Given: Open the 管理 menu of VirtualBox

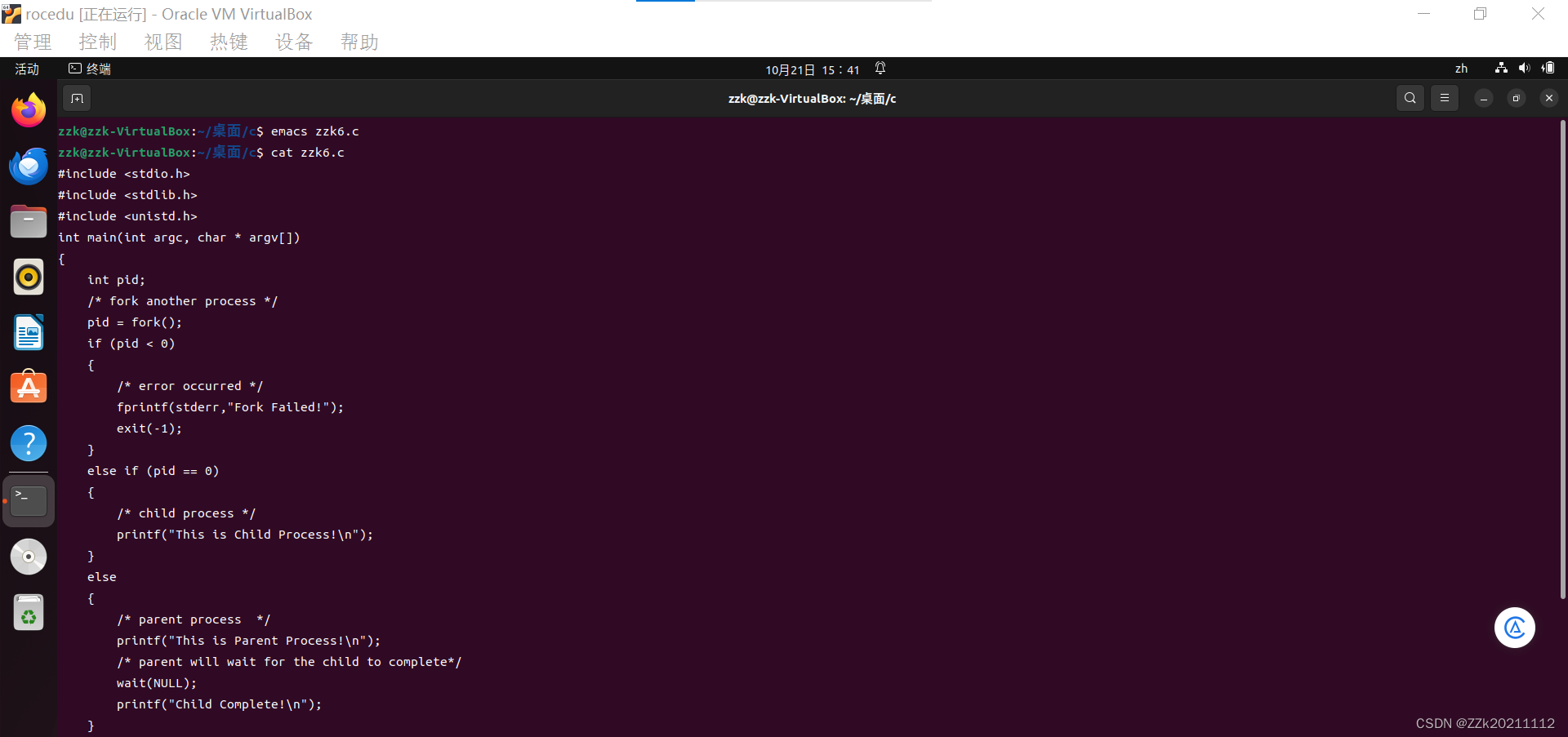Looking at the screenshot, I should tap(33, 42).
